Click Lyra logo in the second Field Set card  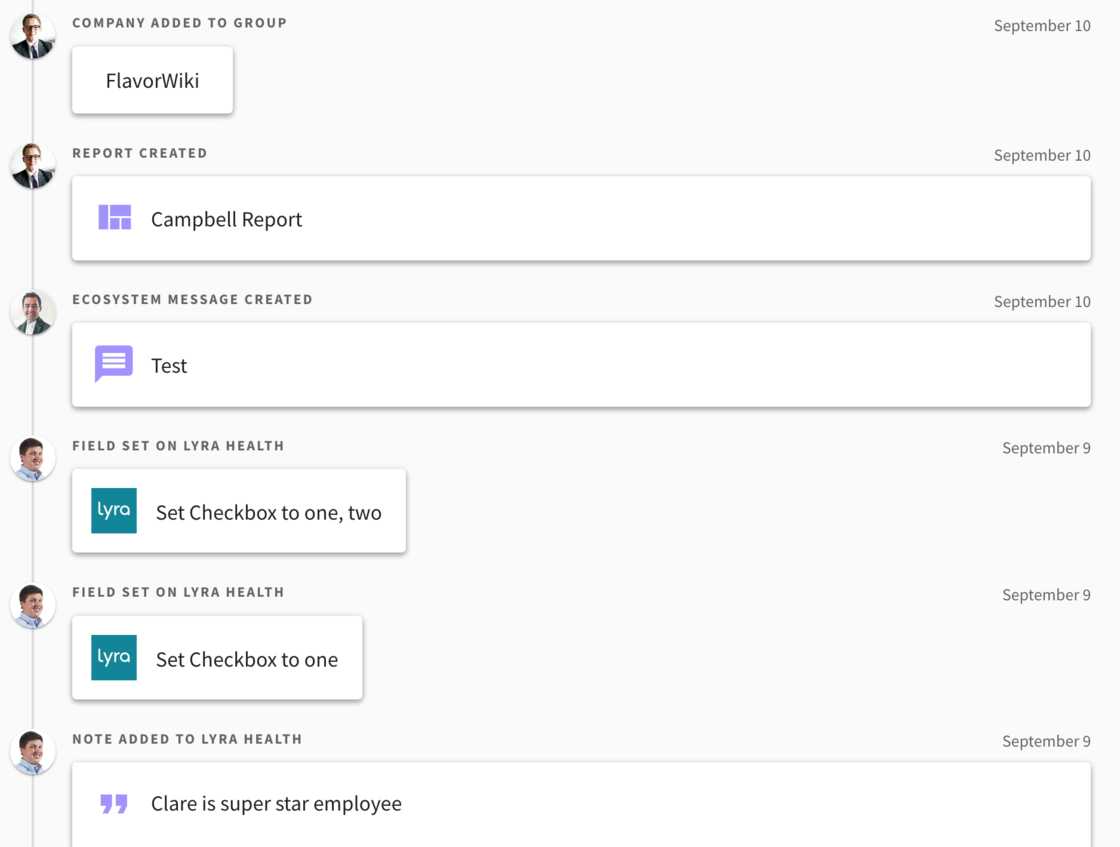pos(114,658)
